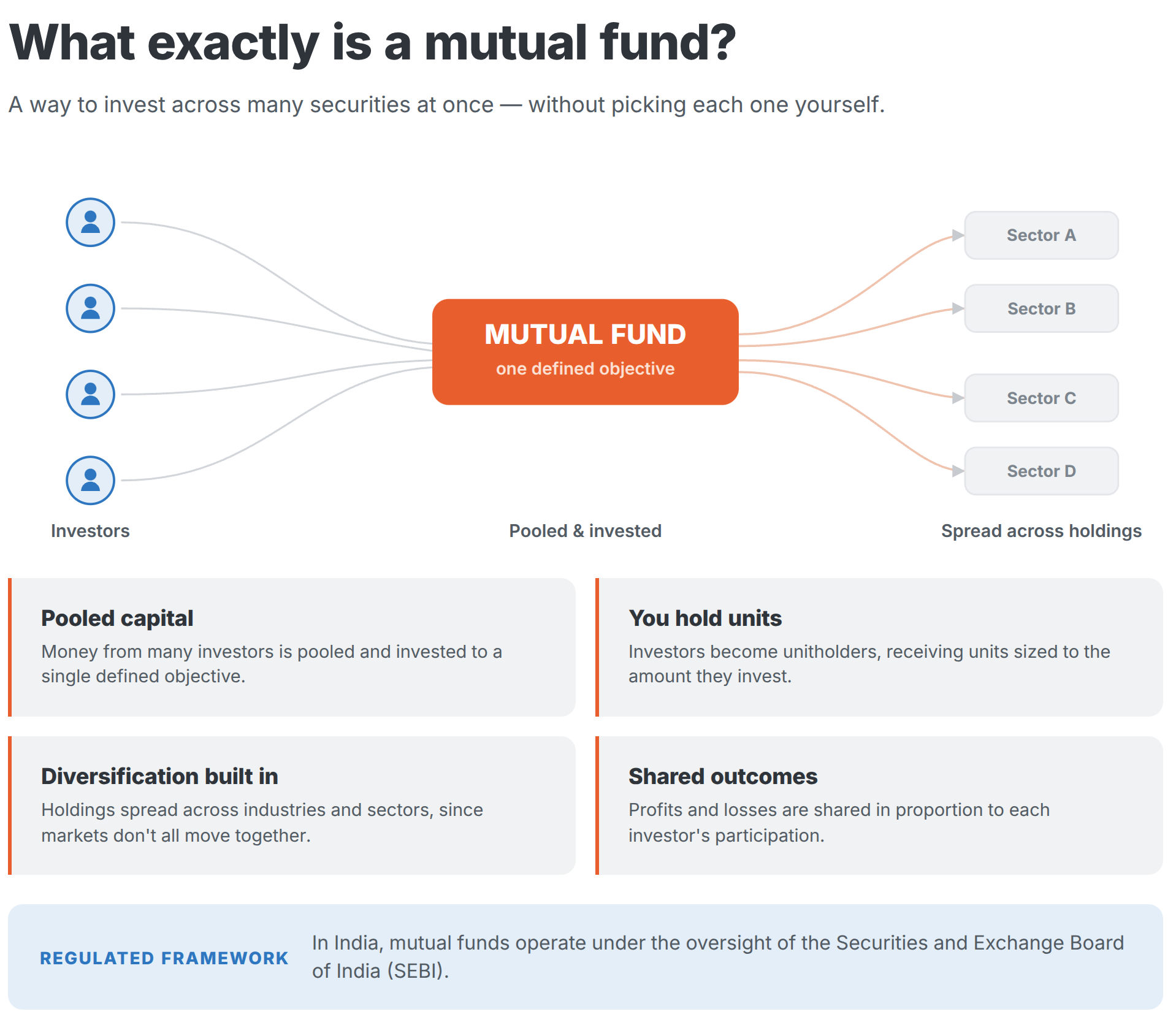Select the Sector B box
1176x1017 pixels.
(1041, 308)
